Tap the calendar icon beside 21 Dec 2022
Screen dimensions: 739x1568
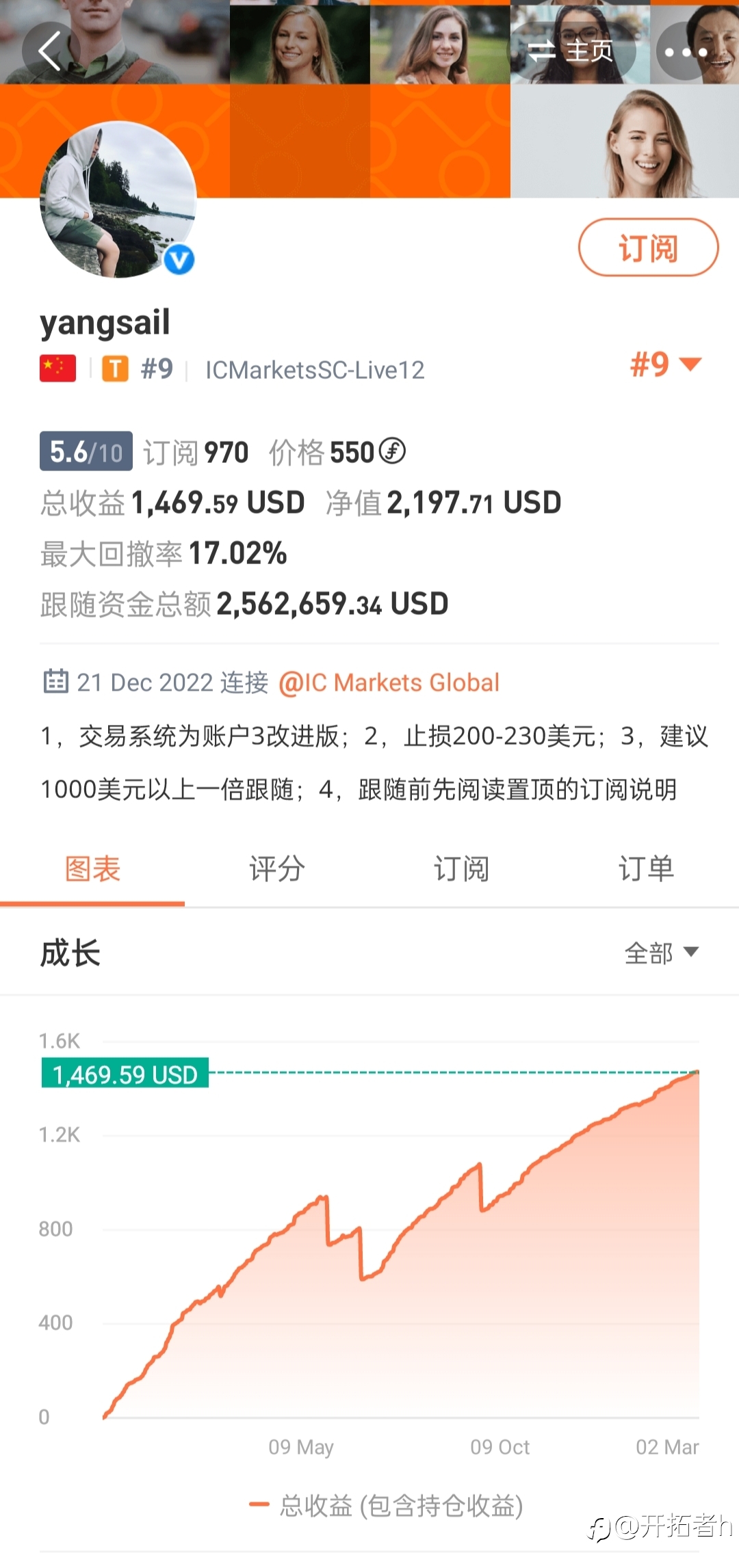coord(55,682)
